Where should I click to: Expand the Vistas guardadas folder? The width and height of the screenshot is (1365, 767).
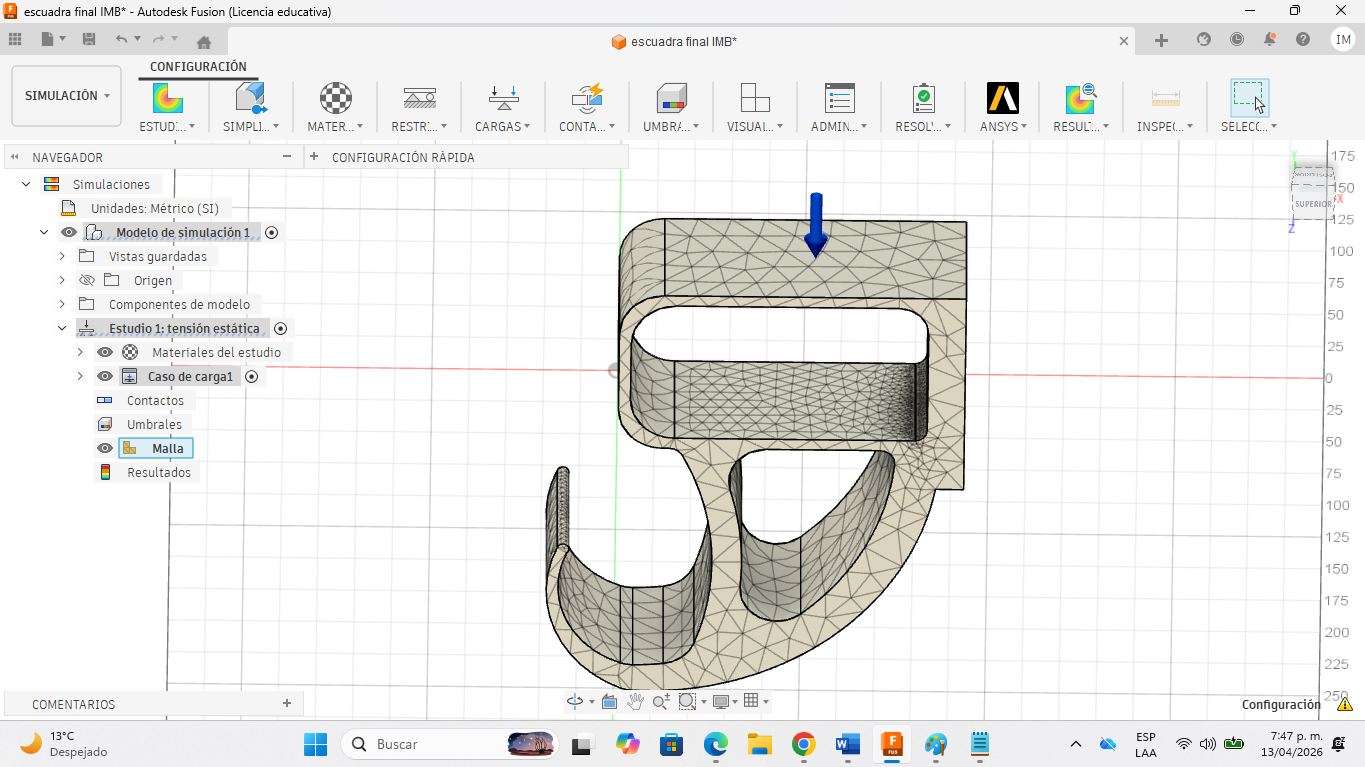[62, 256]
